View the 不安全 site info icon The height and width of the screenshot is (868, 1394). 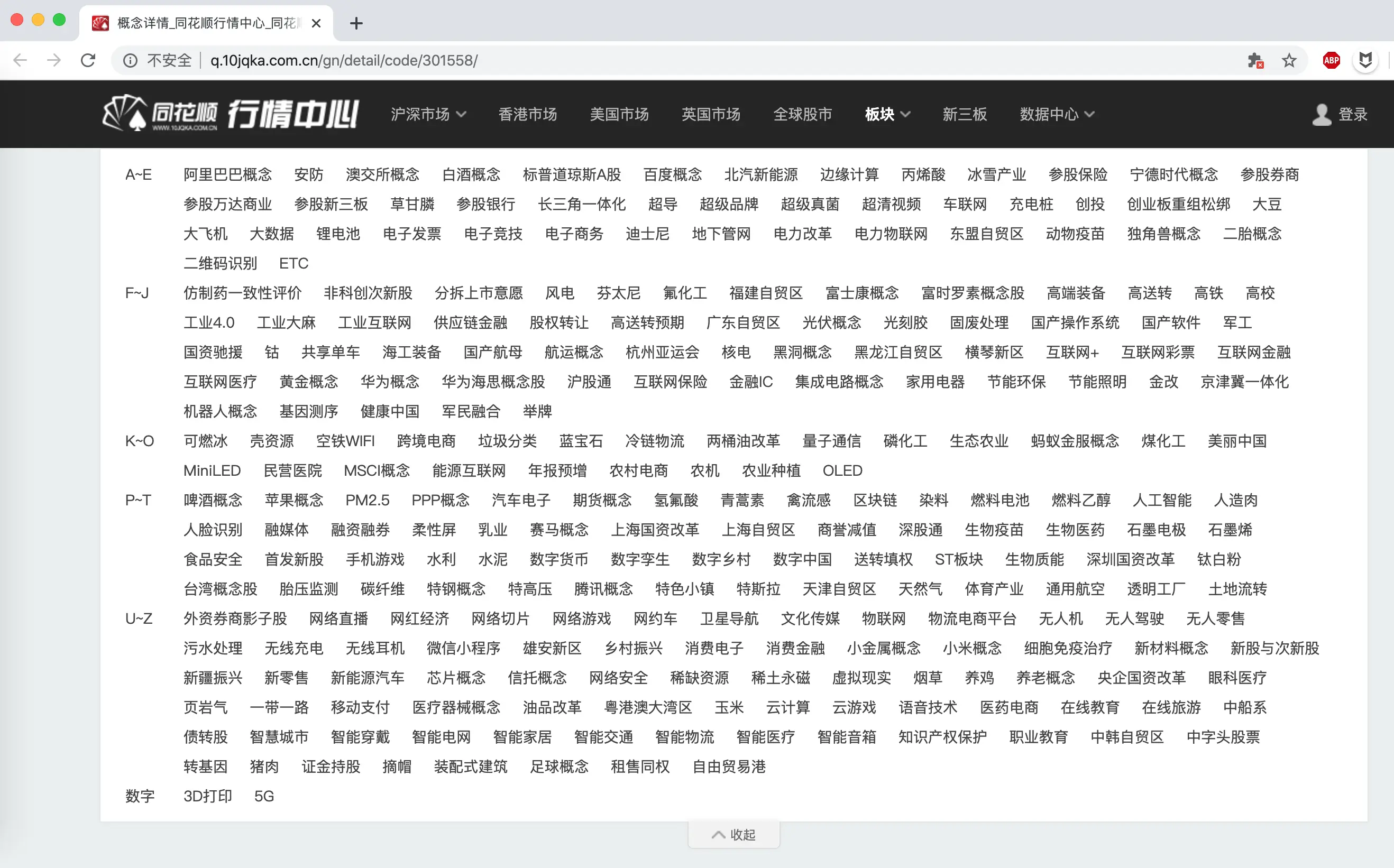click(131, 60)
